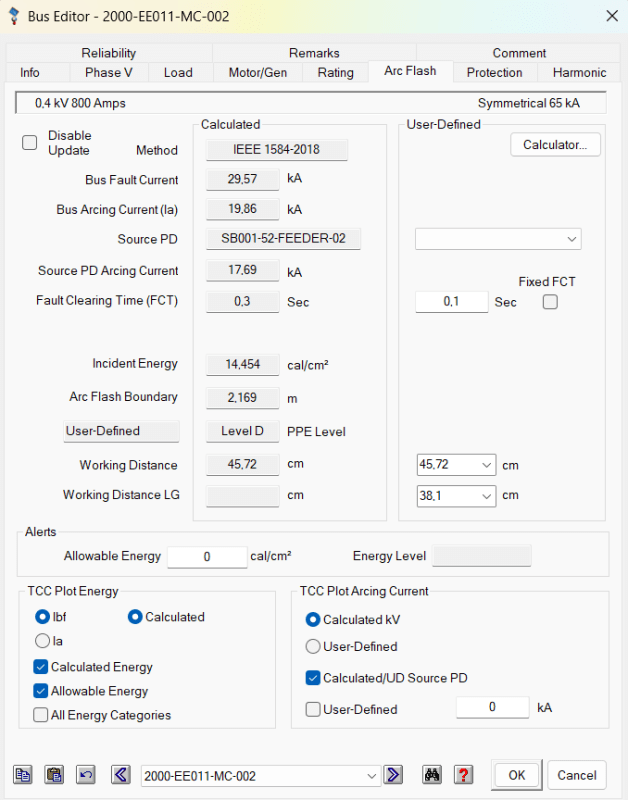628x800 pixels.
Task: Click the Level D PPE value
Action: [242, 431]
